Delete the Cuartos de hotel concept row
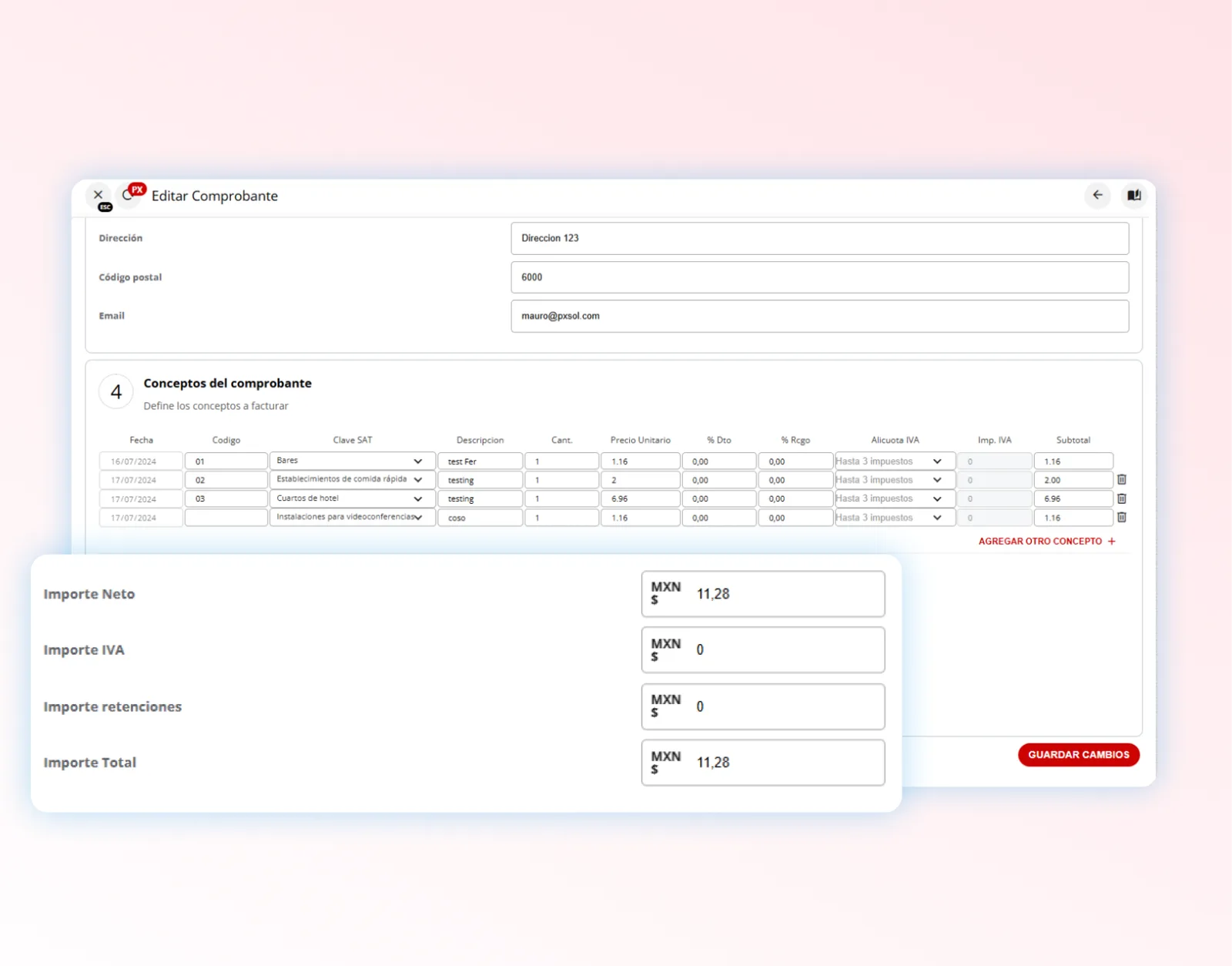The height and width of the screenshot is (966, 1232). click(1122, 498)
